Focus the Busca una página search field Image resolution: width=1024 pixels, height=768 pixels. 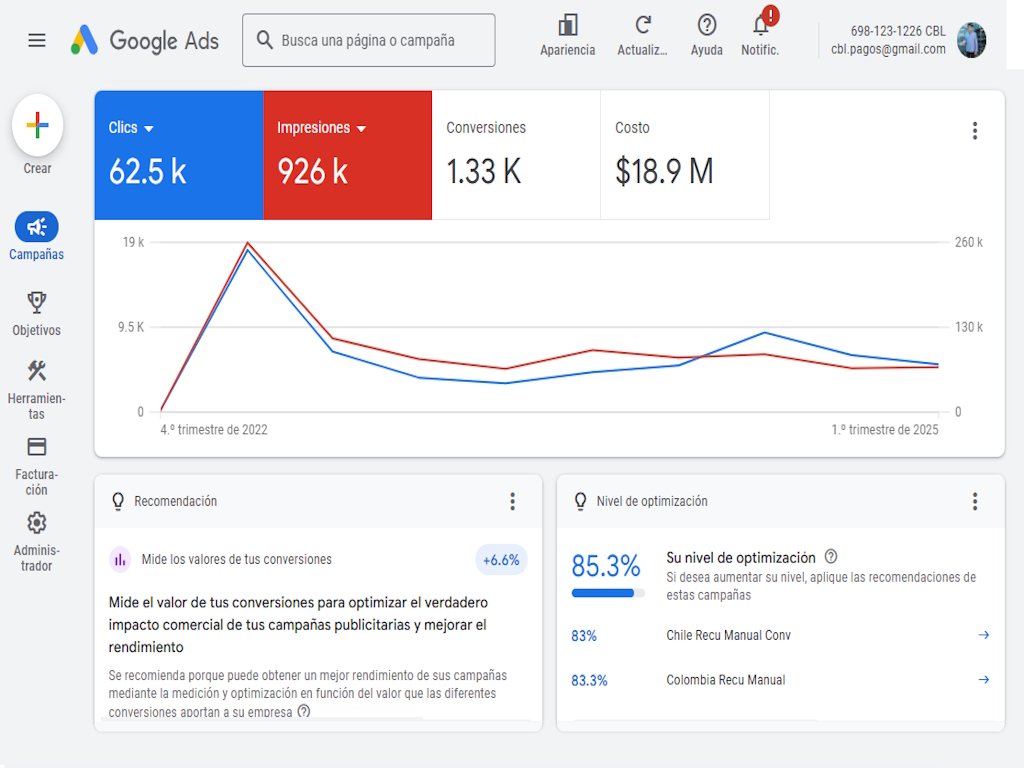coord(368,40)
